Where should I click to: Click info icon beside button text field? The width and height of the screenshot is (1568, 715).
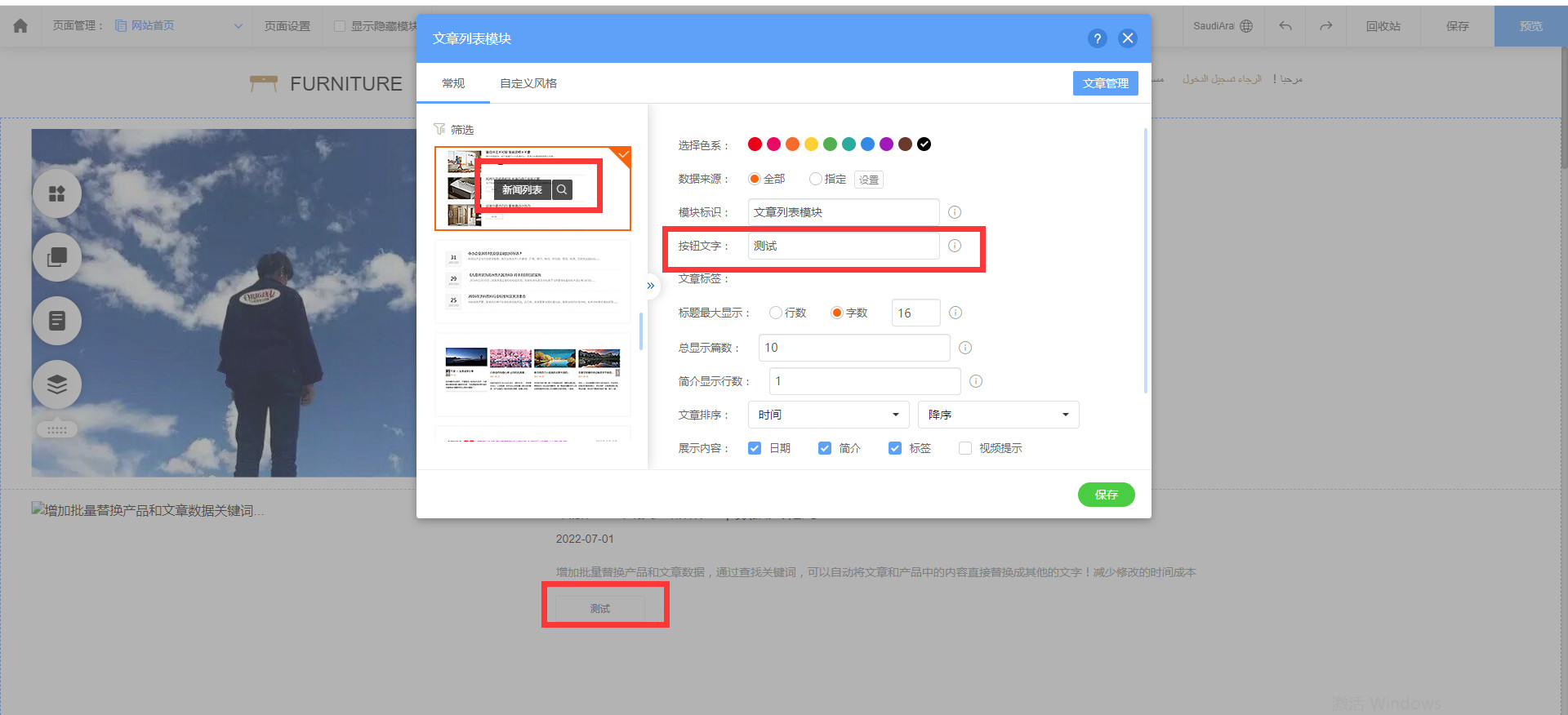pos(955,246)
